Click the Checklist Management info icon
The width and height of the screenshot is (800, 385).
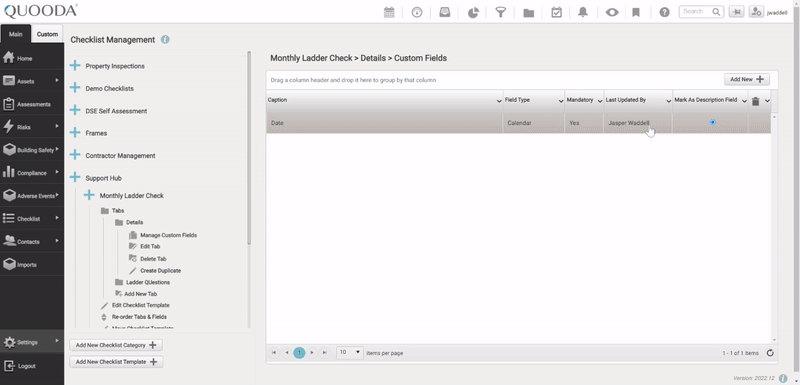coord(165,39)
